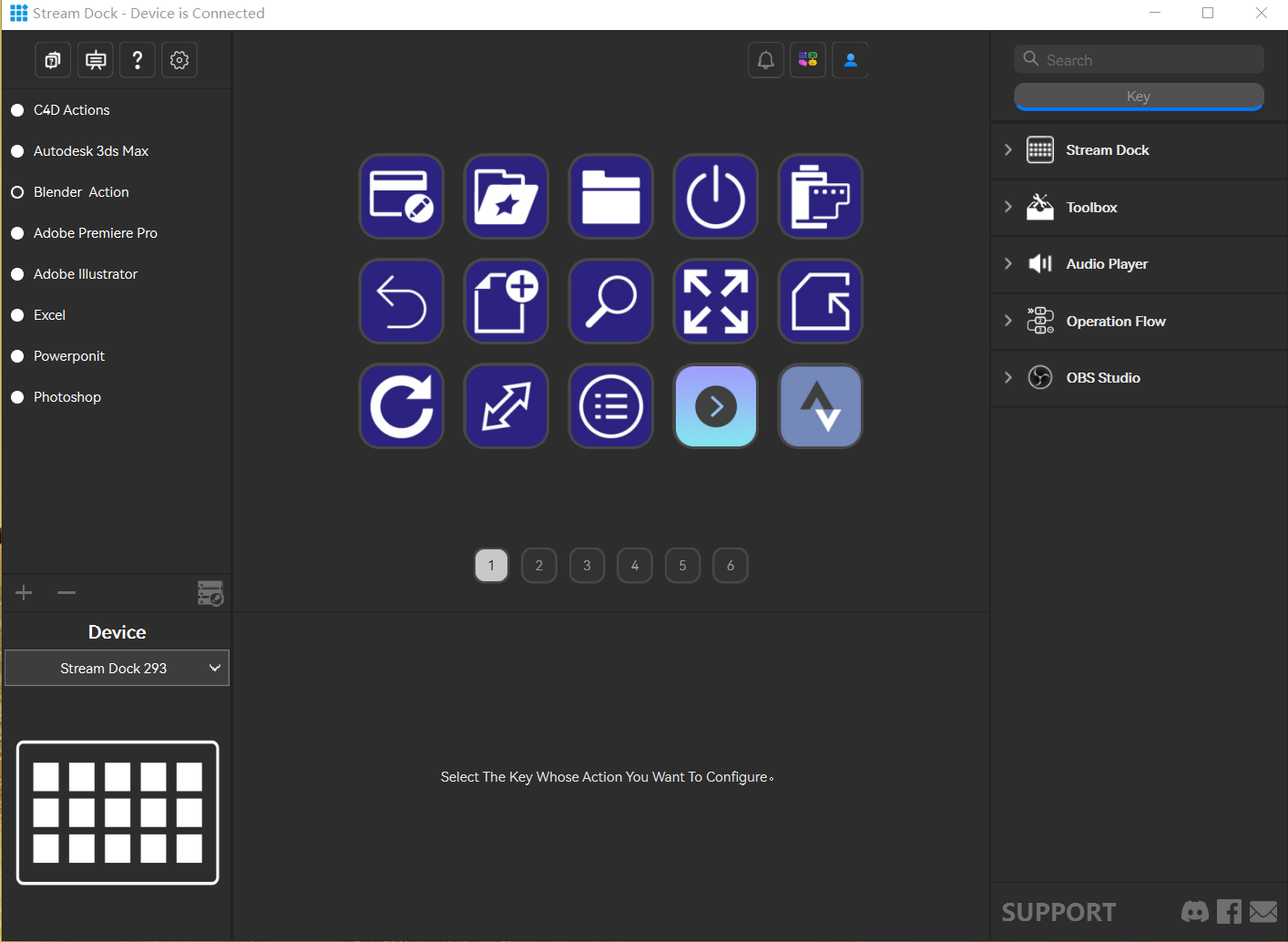The width and height of the screenshot is (1288, 942).
Task: Open profile manager icon above Device
Action: (x=210, y=593)
